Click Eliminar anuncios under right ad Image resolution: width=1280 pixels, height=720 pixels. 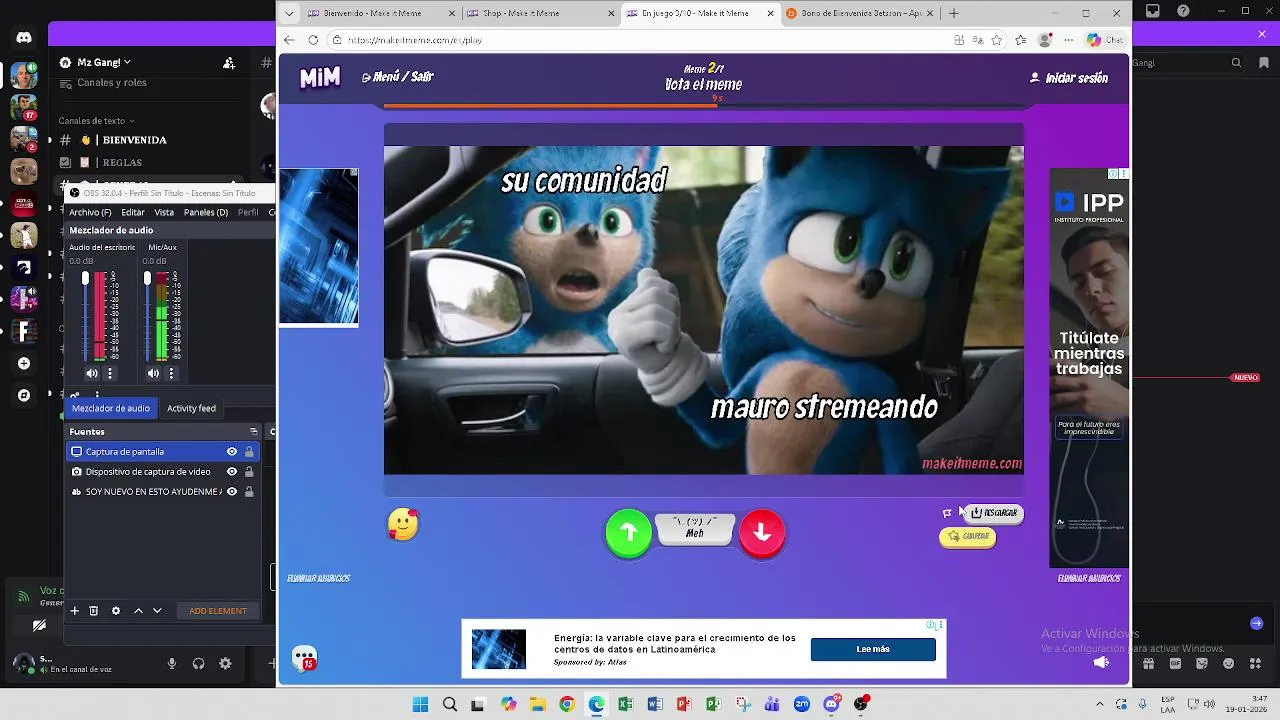[x=1090, y=578]
